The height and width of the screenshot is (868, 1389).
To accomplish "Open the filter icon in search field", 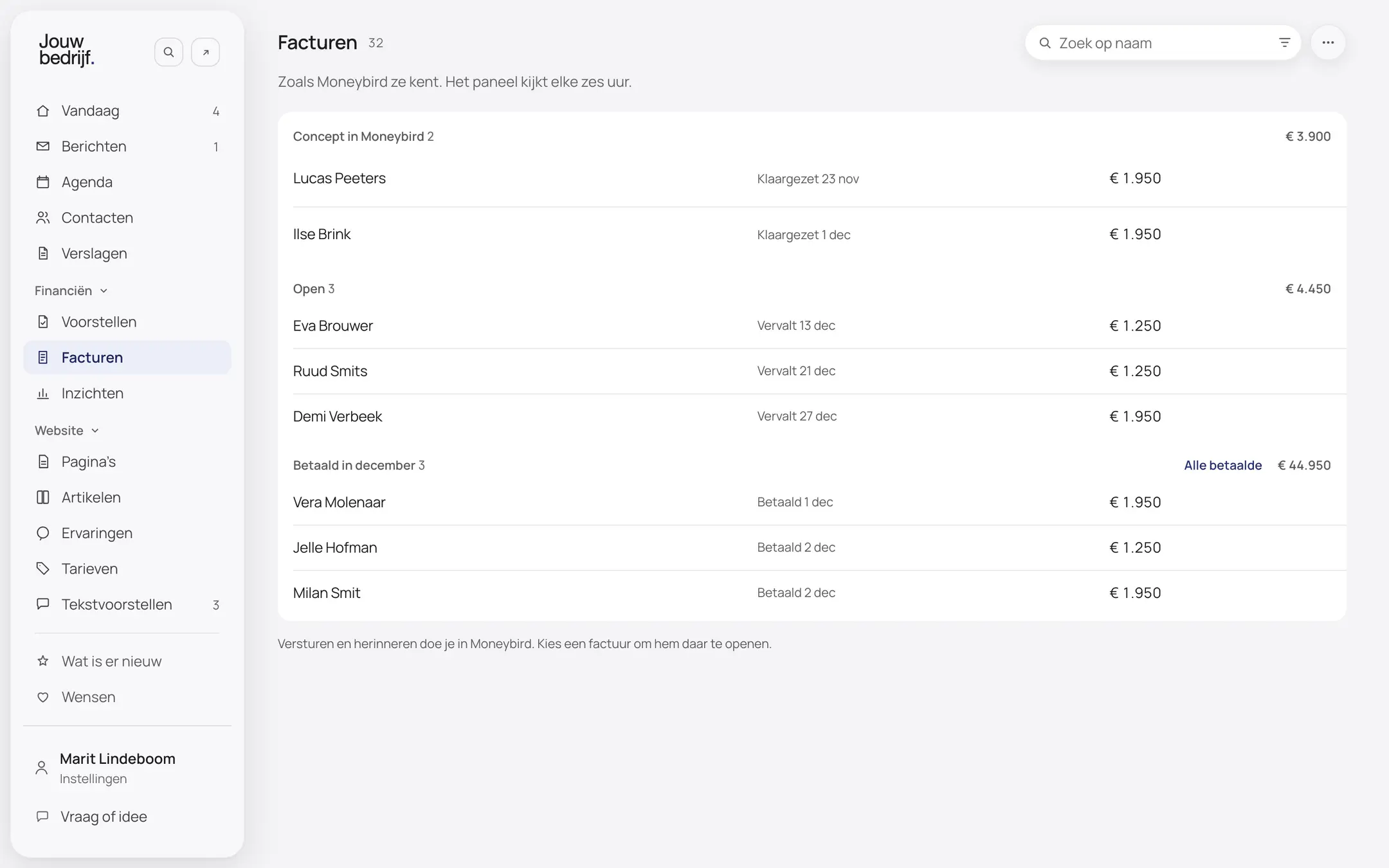I will (x=1284, y=43).
